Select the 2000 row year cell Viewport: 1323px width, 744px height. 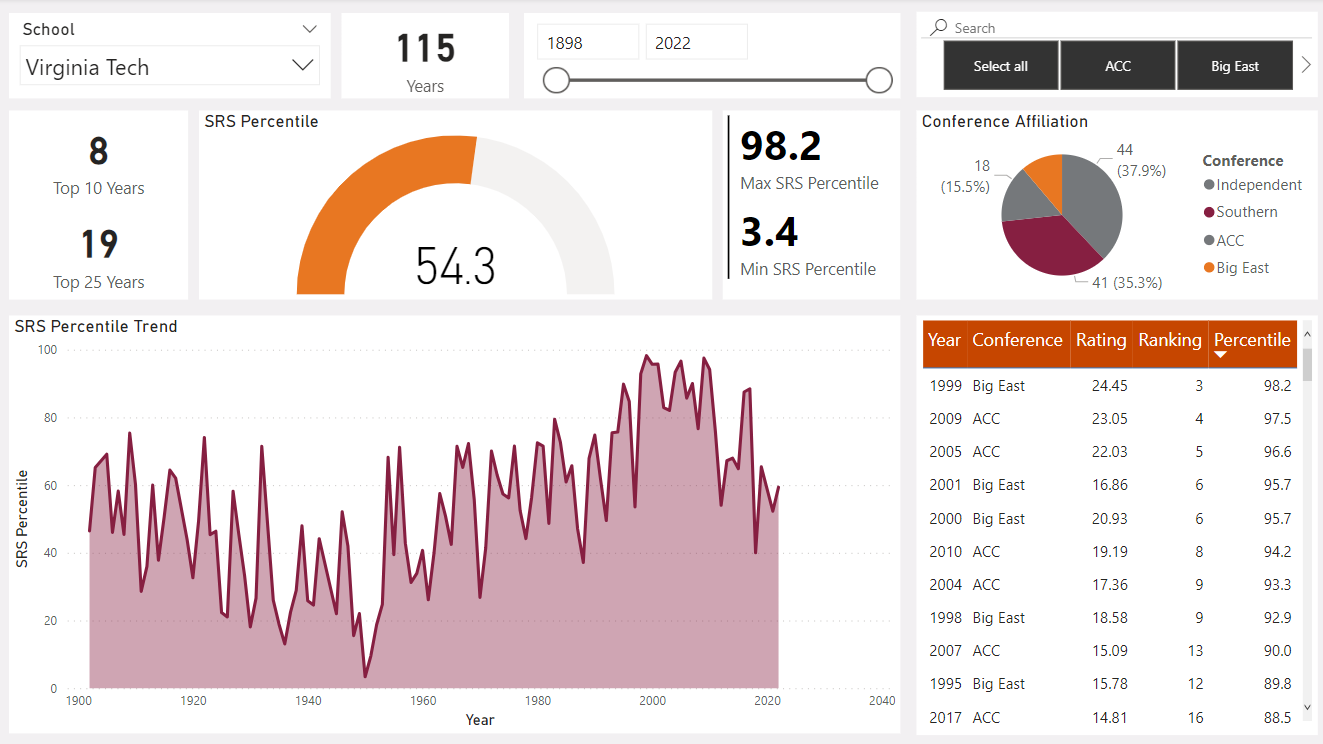(945, 518)
